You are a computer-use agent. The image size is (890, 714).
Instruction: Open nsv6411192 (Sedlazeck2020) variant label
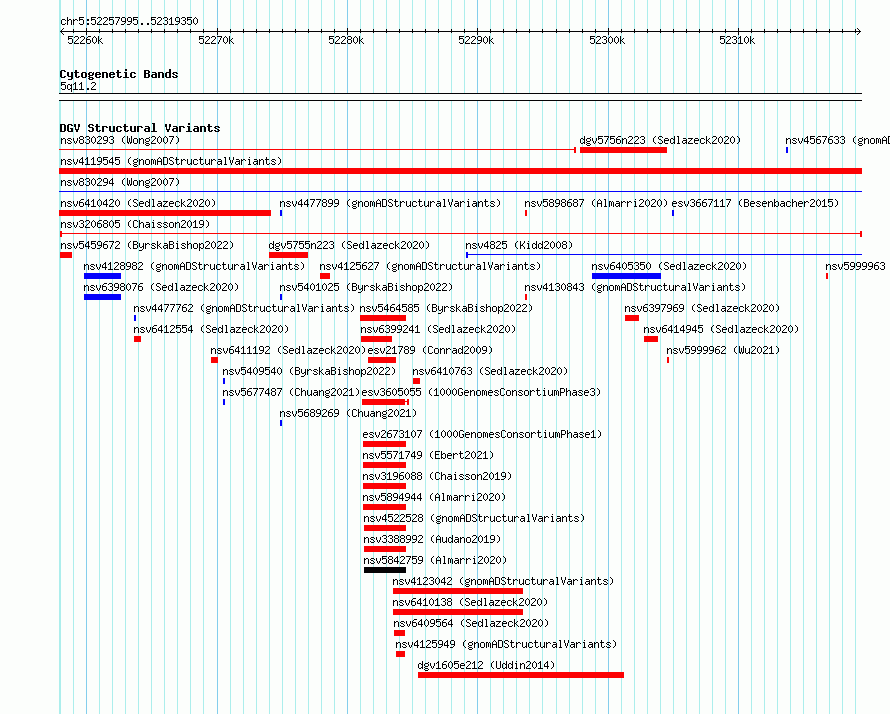pyautogui.click(x=288, y=350)
